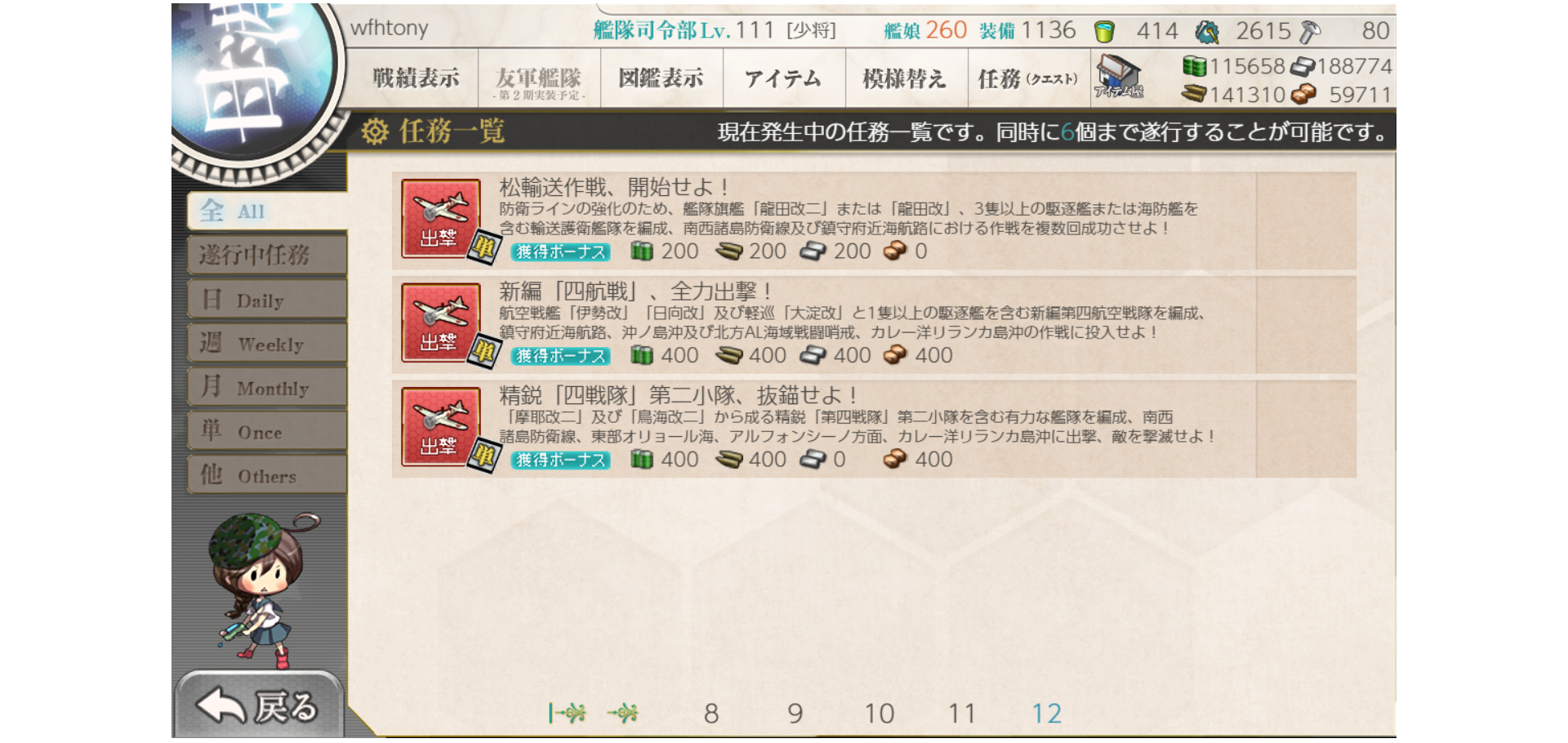Click the sortie icon for 新編「四航戦」 quest
This screenshot has width=1568, height=743.
(441, 323)
